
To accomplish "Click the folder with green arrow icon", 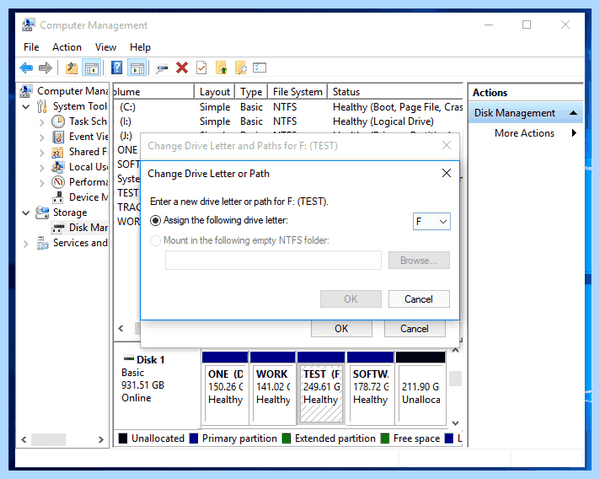I will pyautogui.click(x=222, y=68).
